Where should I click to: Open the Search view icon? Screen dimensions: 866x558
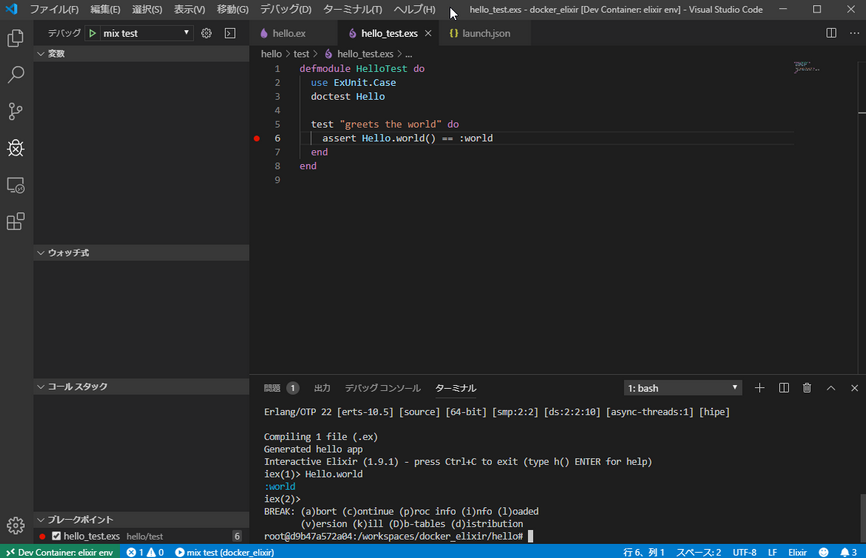[16, 75]
